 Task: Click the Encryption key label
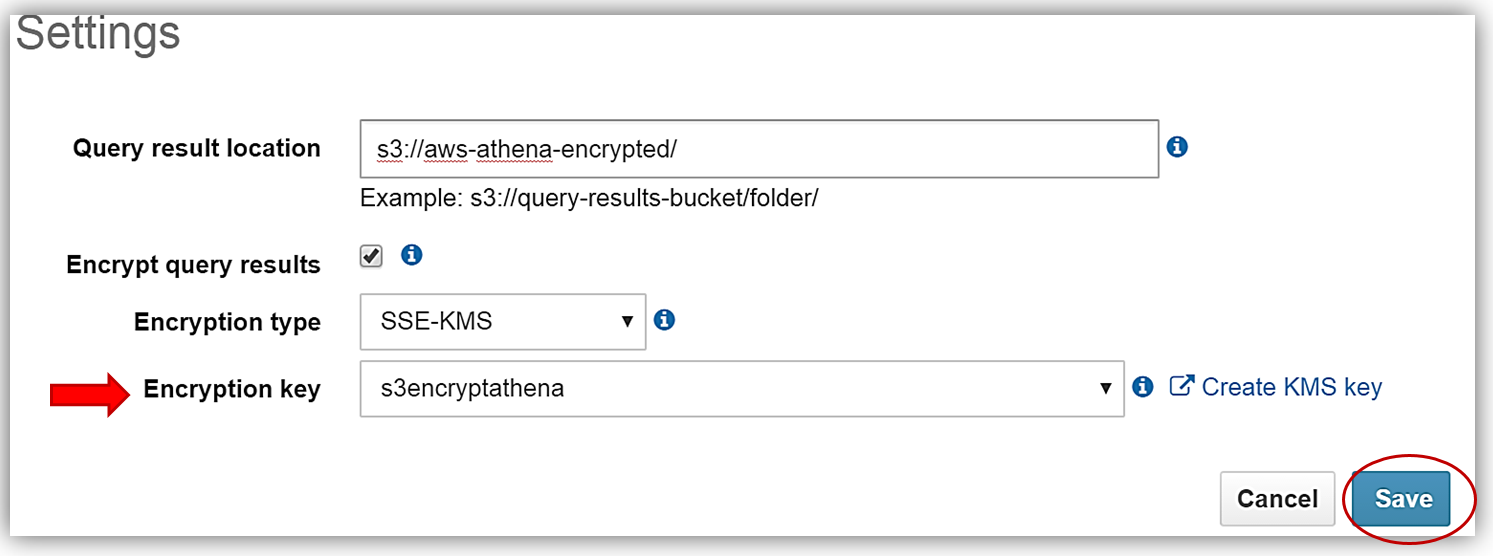[232, 389]
